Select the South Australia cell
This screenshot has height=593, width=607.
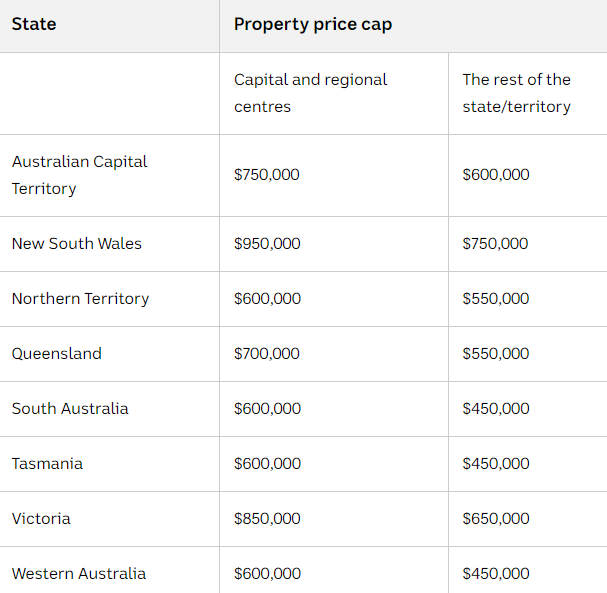point(70,409)
